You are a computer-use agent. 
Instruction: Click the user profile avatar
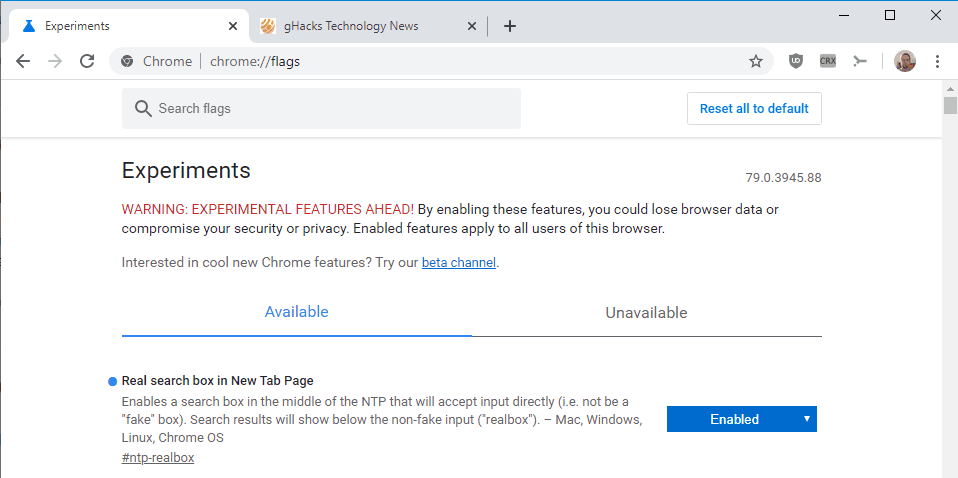[905, 61]
